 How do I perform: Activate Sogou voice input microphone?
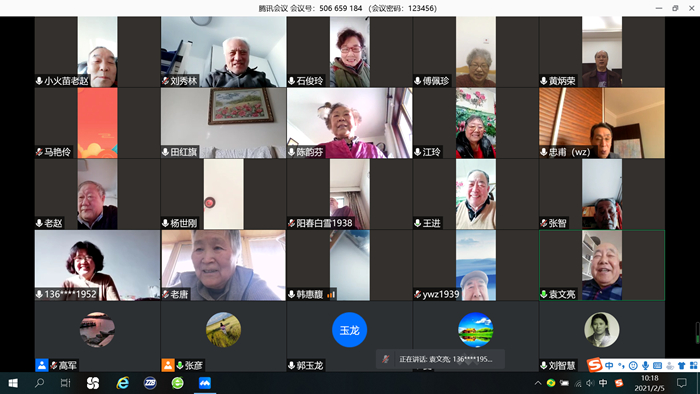pos(645,365)
